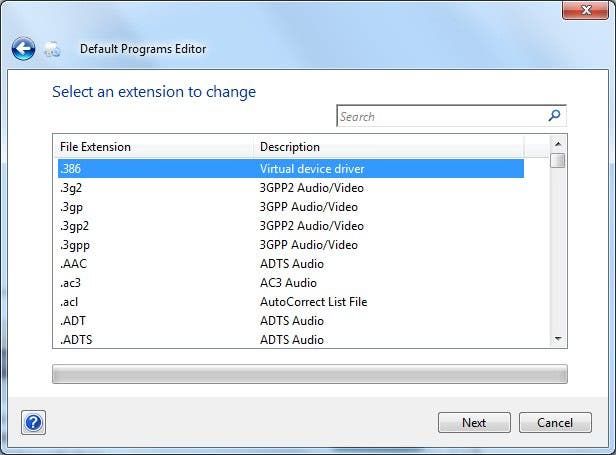
Task: Select the .ADTS extension row
Action: pos(291,339)
